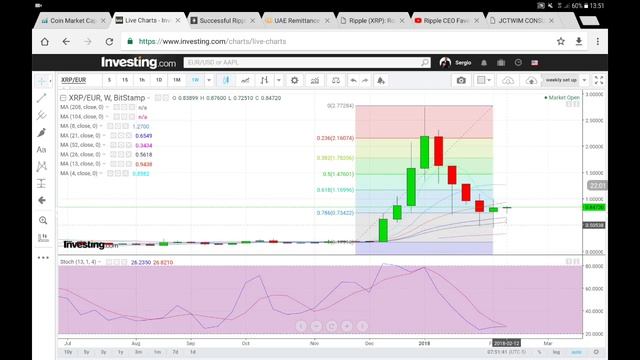Go to browser home
Screen dimensions: 640x360
44,41
